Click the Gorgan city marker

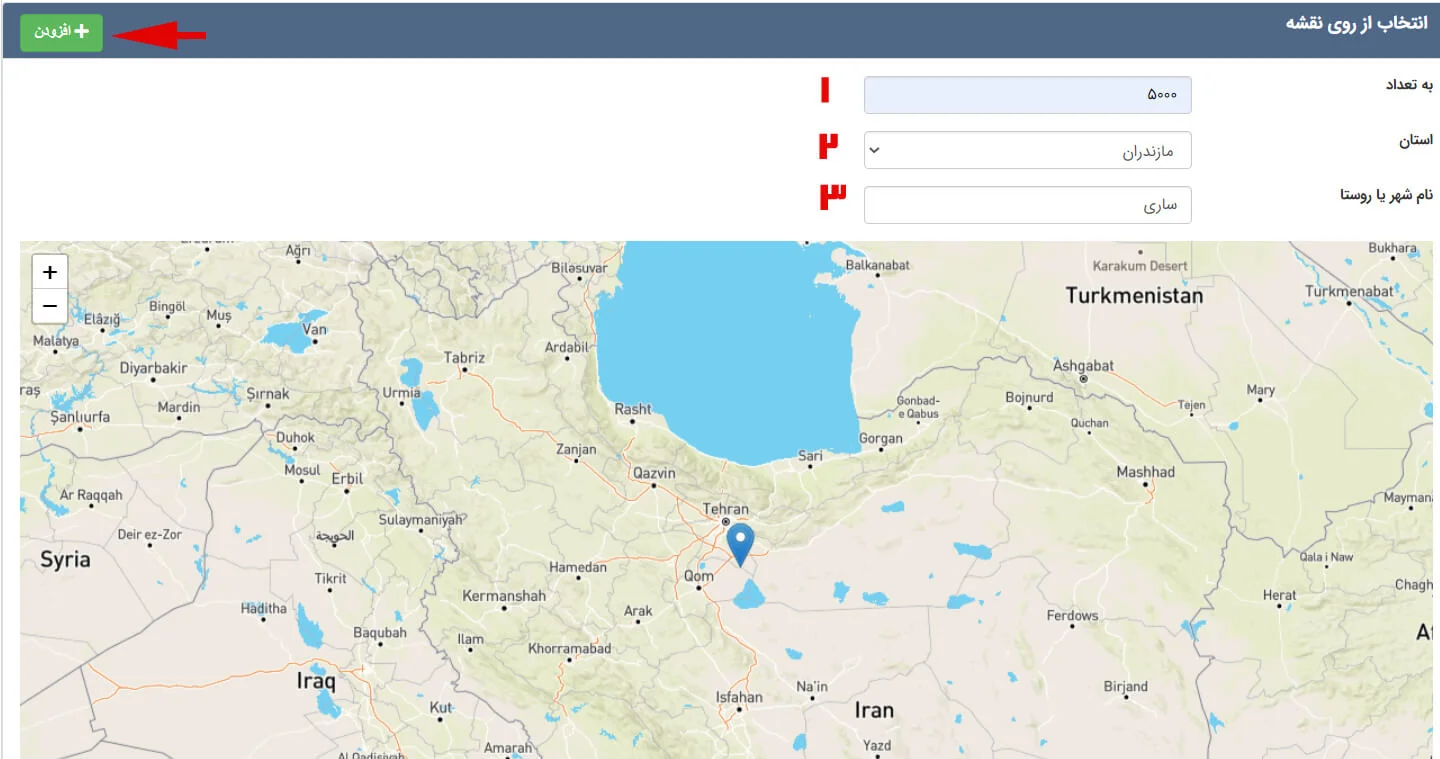click(x=880, y=439)
